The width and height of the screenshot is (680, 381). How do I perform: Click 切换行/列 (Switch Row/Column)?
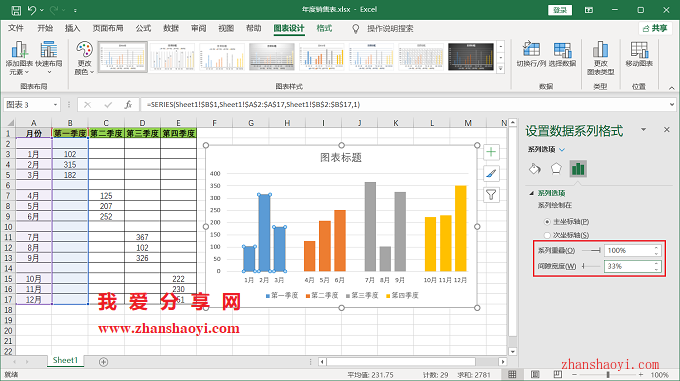(x=531, y=55)
